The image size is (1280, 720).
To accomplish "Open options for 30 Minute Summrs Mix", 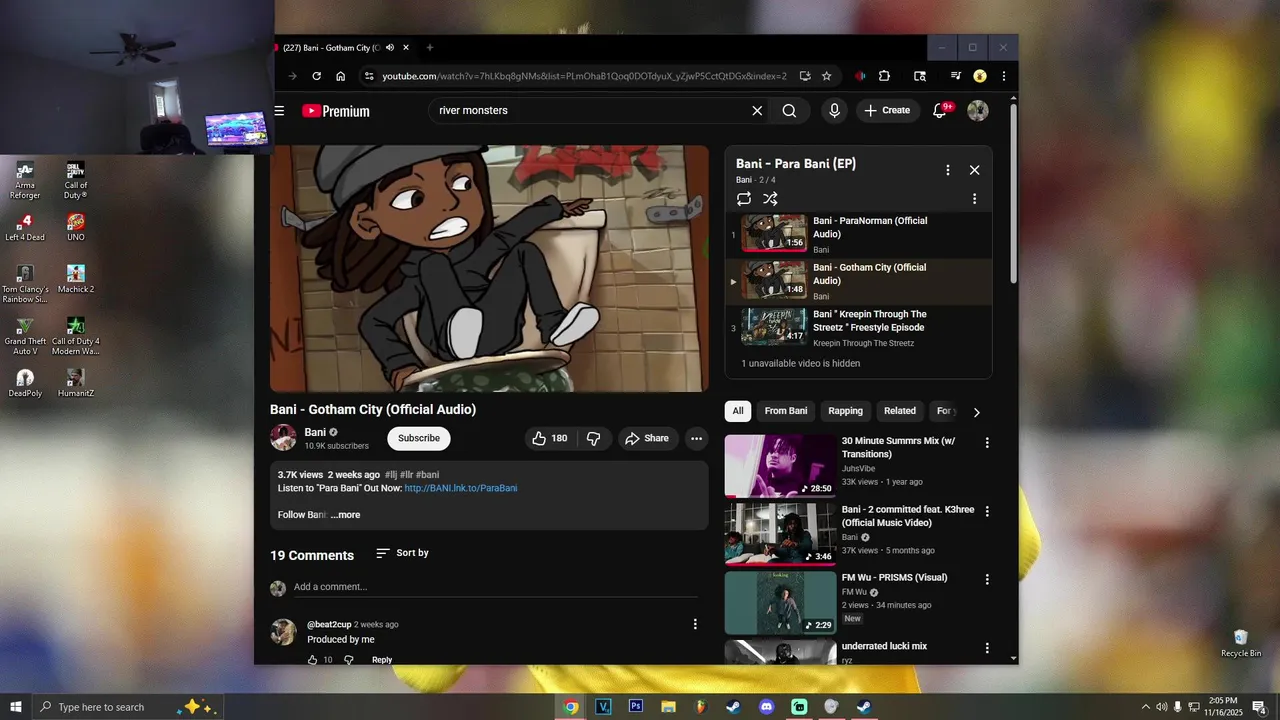I will click(987, 443).
